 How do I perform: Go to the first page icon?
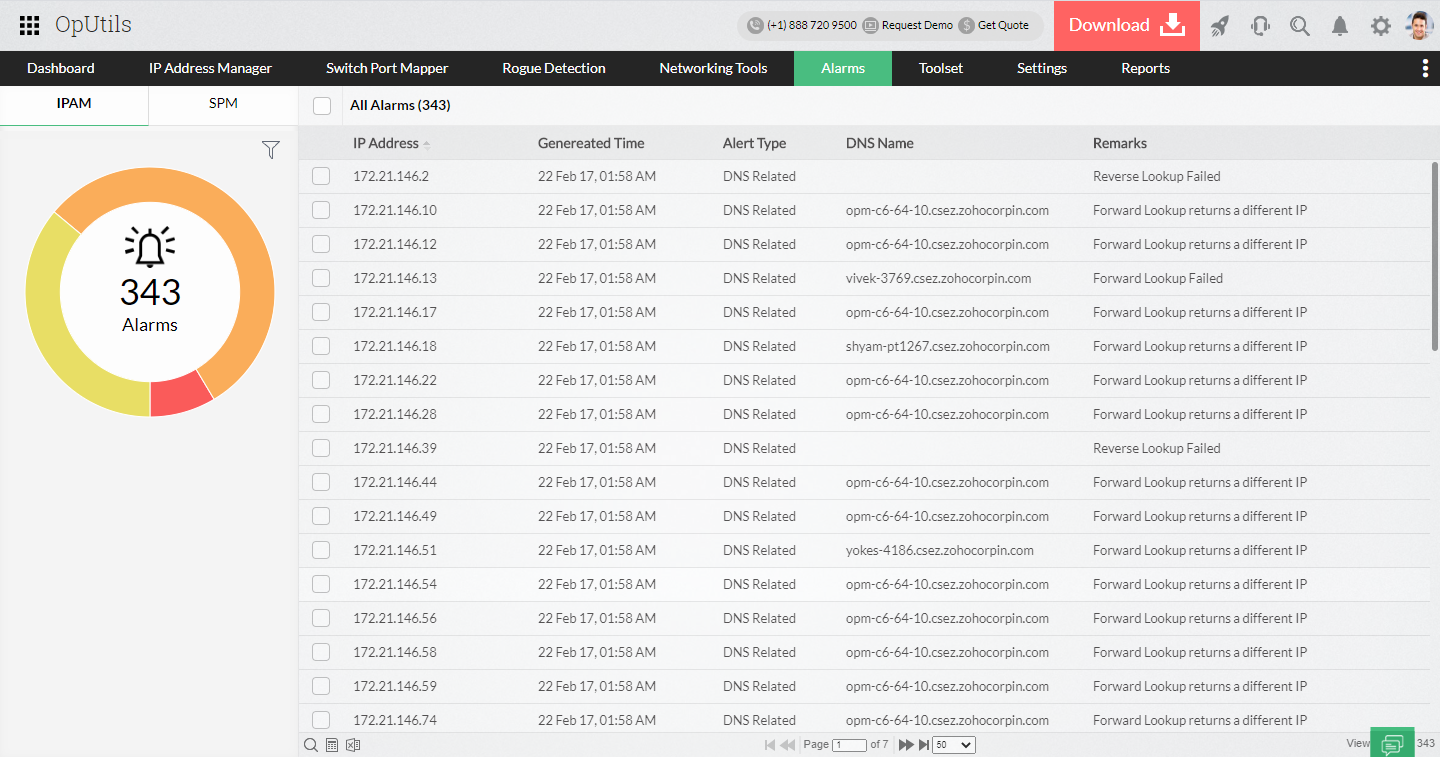click(x=770, y=745)
